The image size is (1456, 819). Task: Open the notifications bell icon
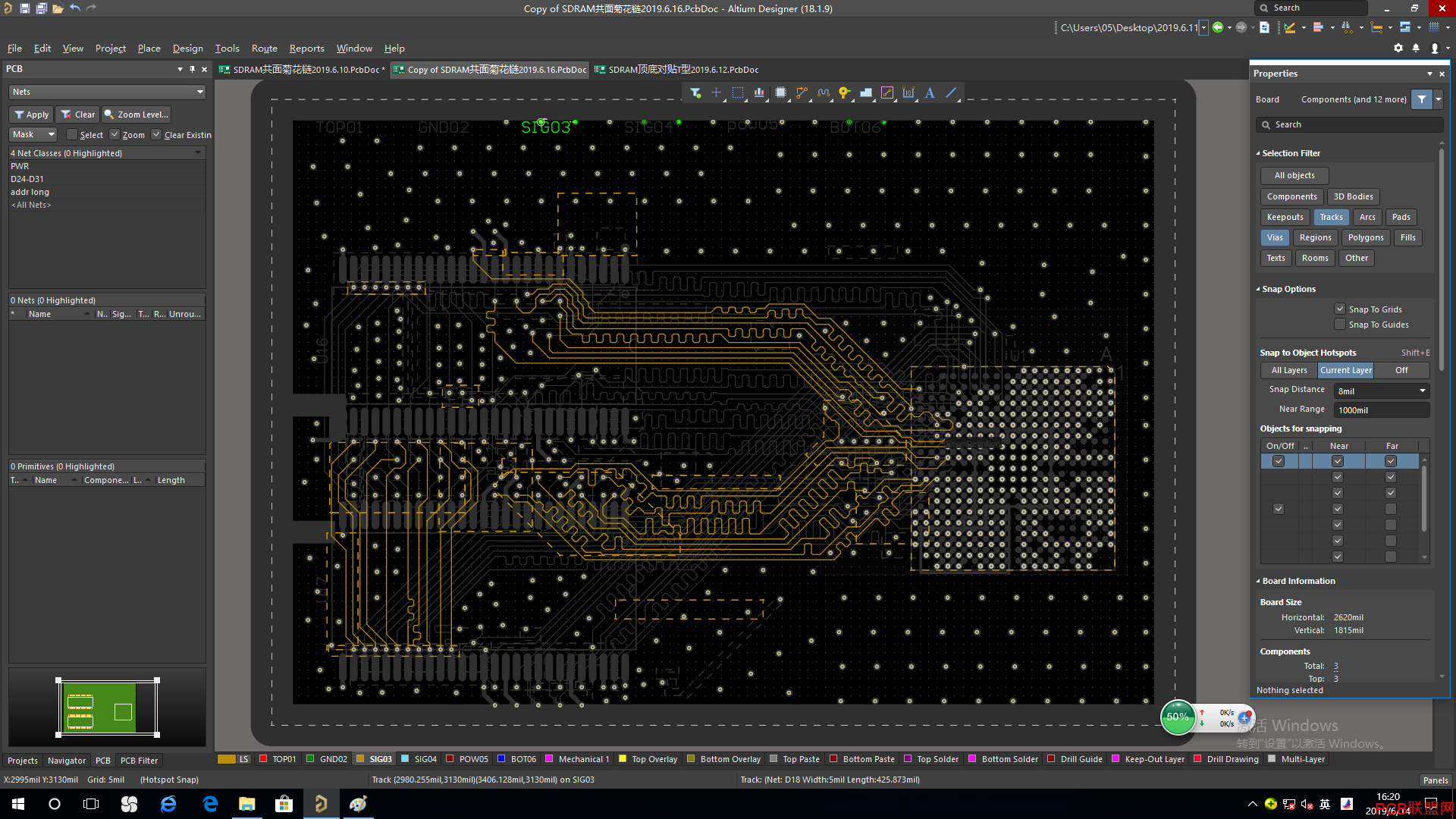(1416, 48)
